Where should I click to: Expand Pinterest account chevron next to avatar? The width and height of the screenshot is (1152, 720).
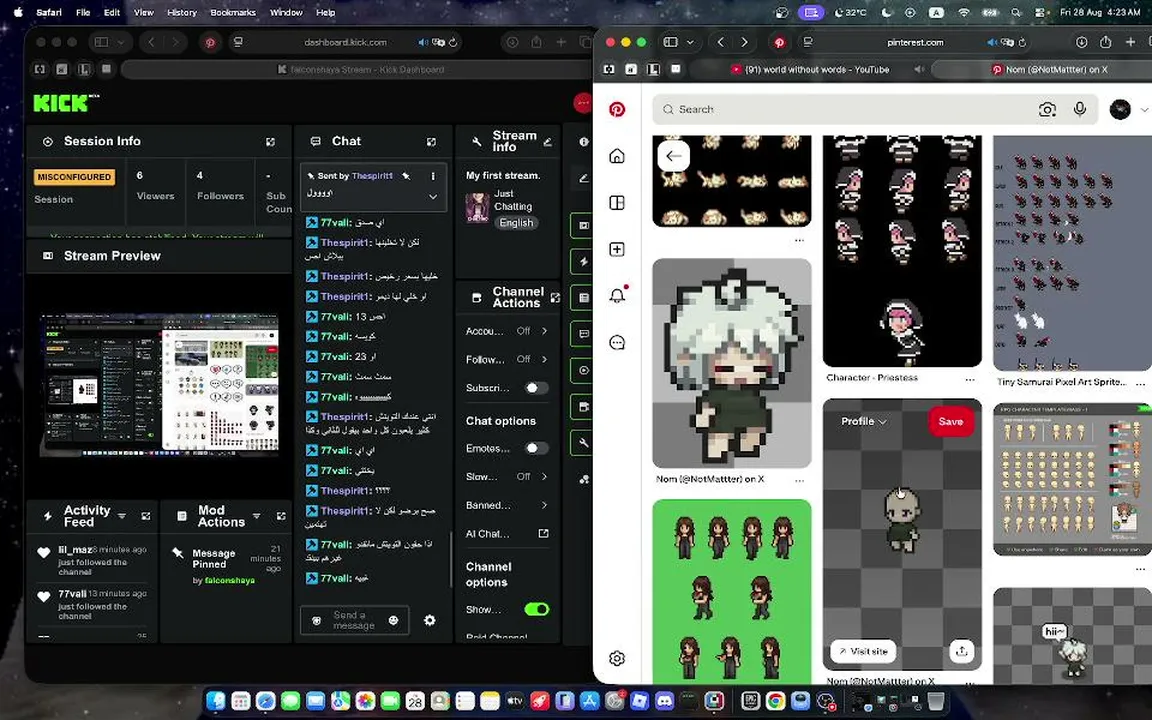click(x=1144, y=109)
